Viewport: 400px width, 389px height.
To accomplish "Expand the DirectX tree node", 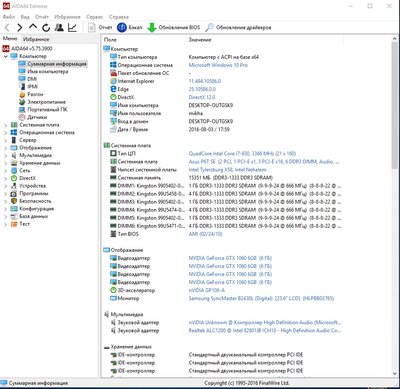I will tap(6, 178).
